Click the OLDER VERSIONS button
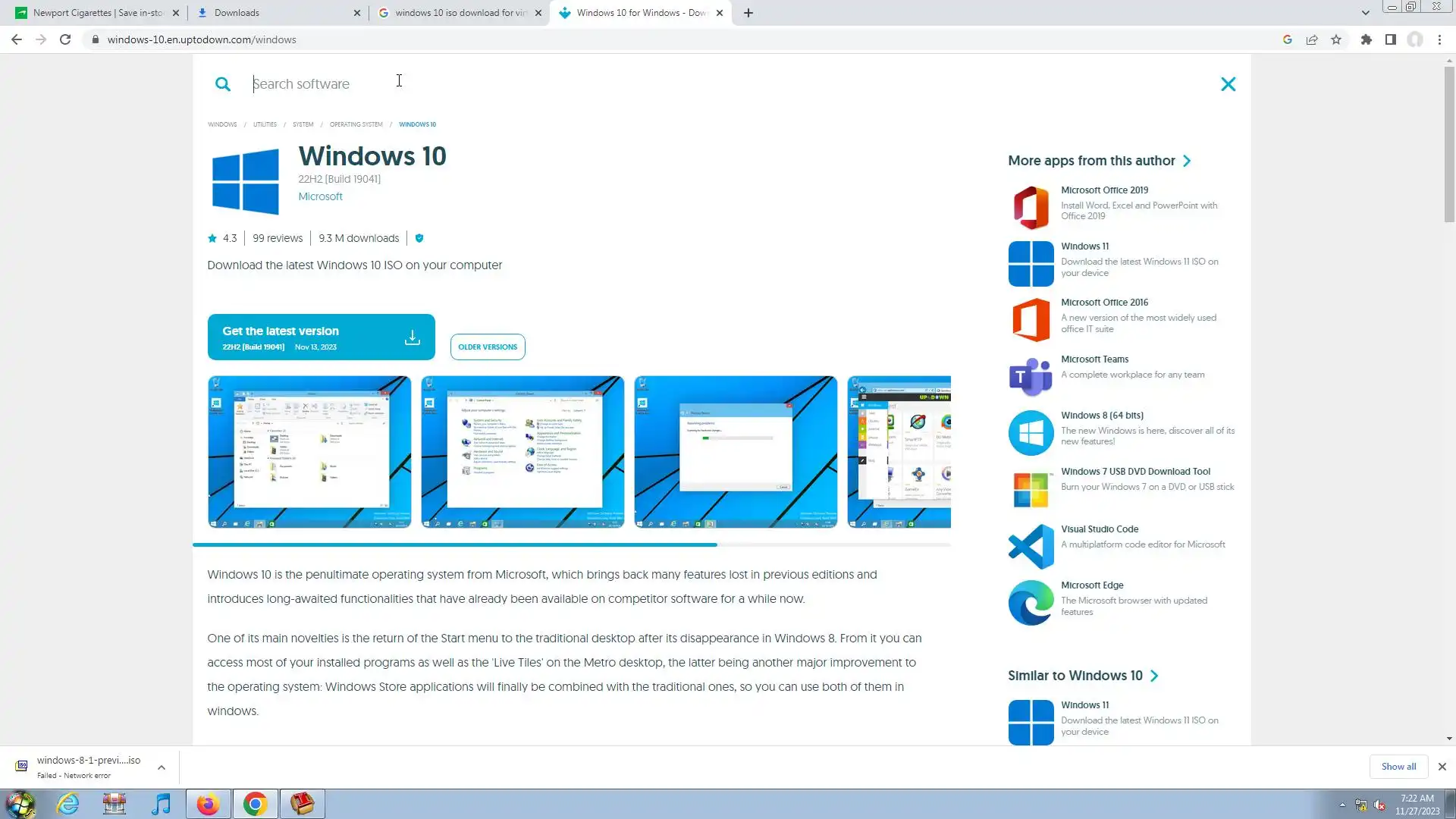The image size is (1456, 819). tap(487, 347)
